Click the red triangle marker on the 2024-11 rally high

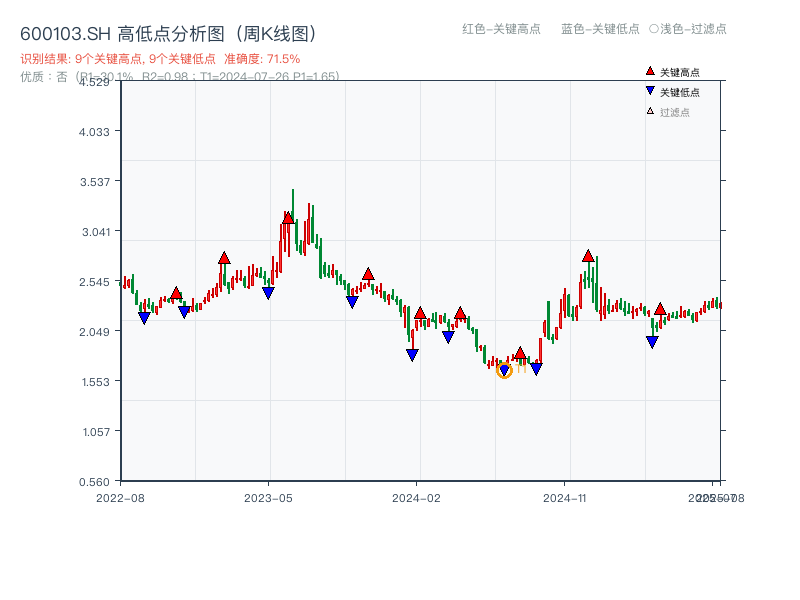click(587, 254)
